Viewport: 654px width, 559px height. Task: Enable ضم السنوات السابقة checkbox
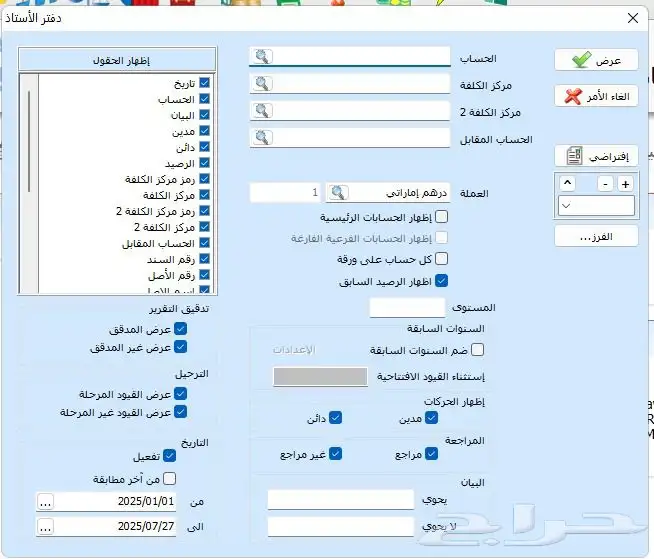point(478,350)
